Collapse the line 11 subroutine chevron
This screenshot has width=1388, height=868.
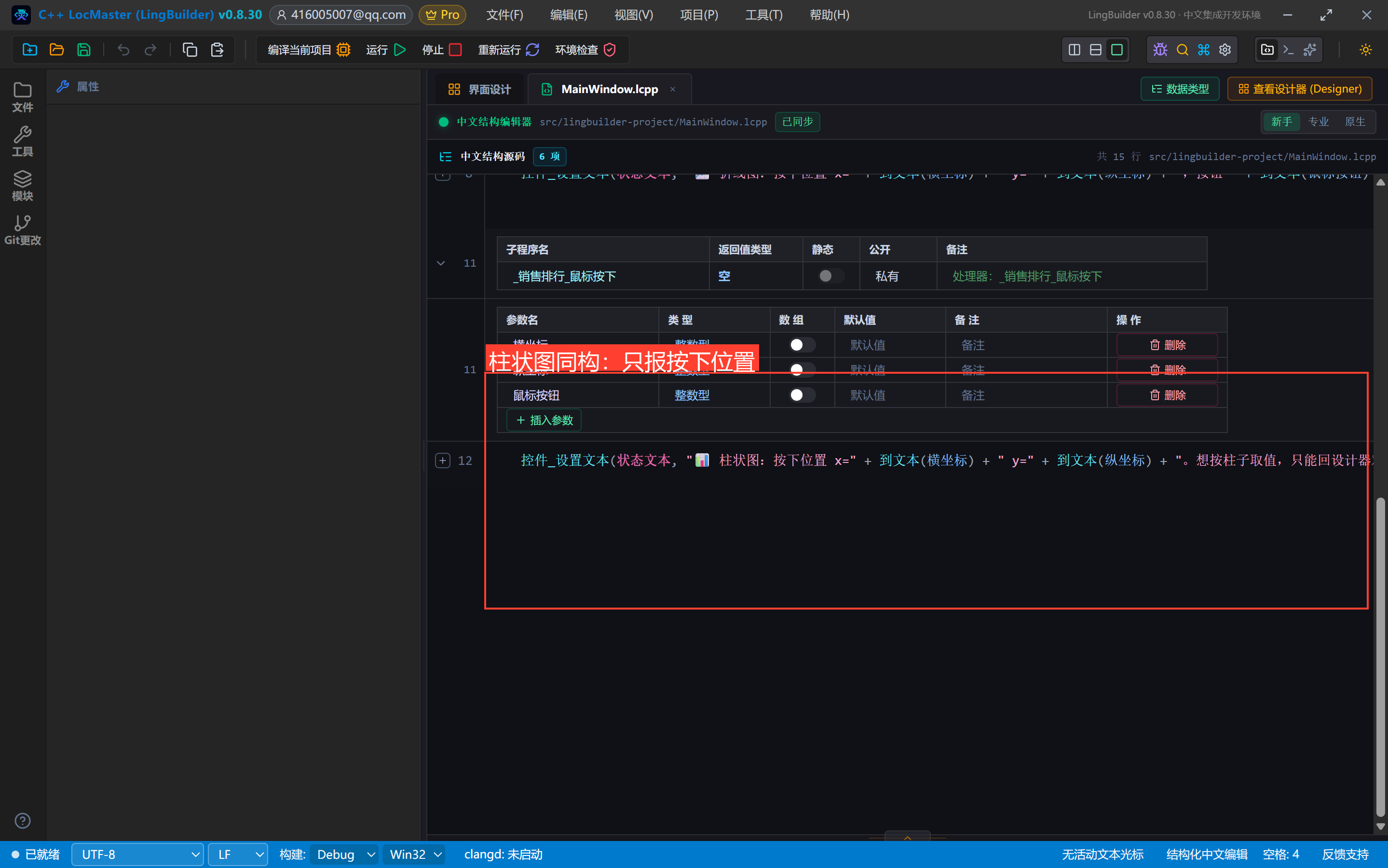(x=440, y=263)
